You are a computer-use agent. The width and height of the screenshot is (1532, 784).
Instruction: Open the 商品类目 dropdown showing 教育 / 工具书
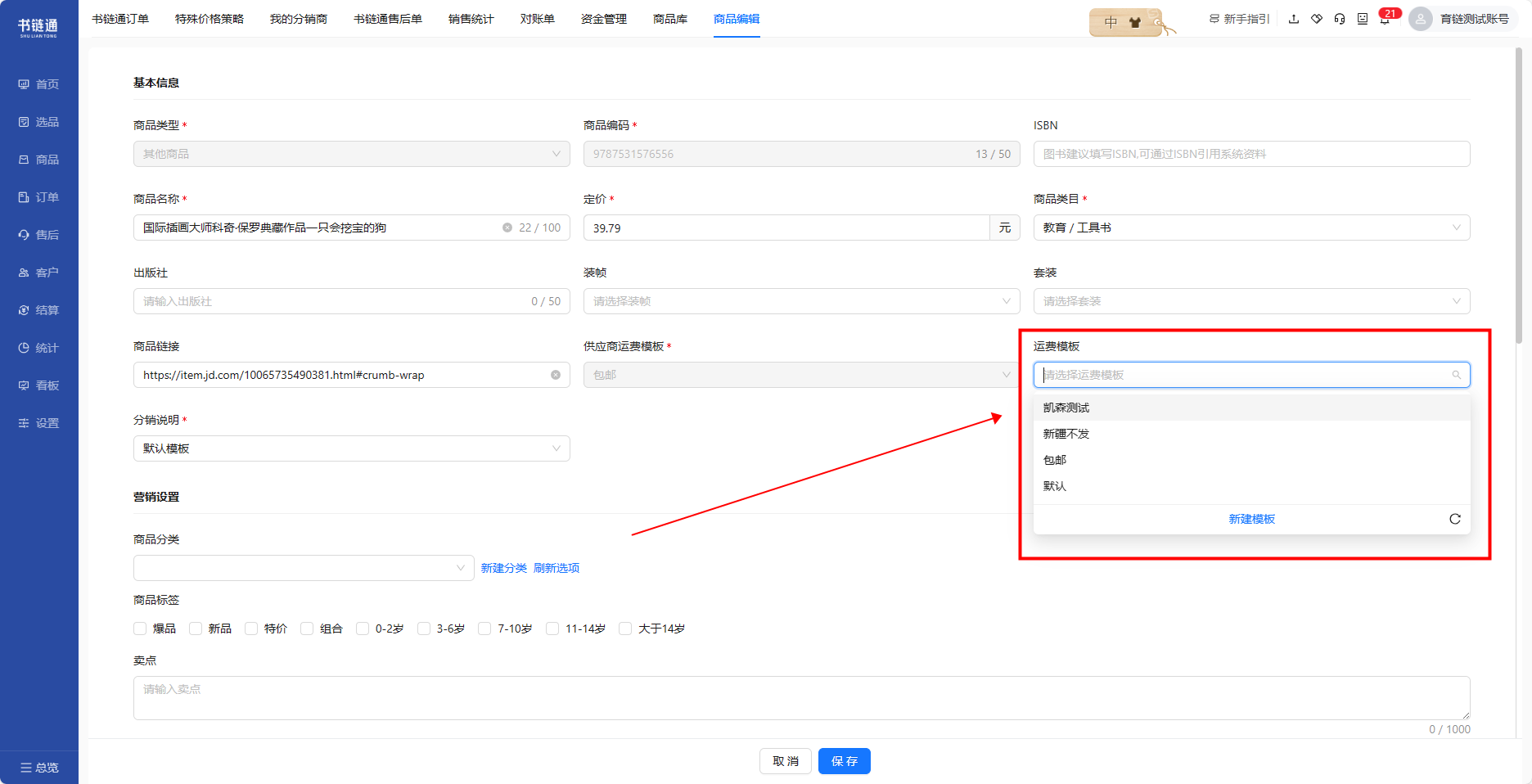click(x=1252, y=228)
